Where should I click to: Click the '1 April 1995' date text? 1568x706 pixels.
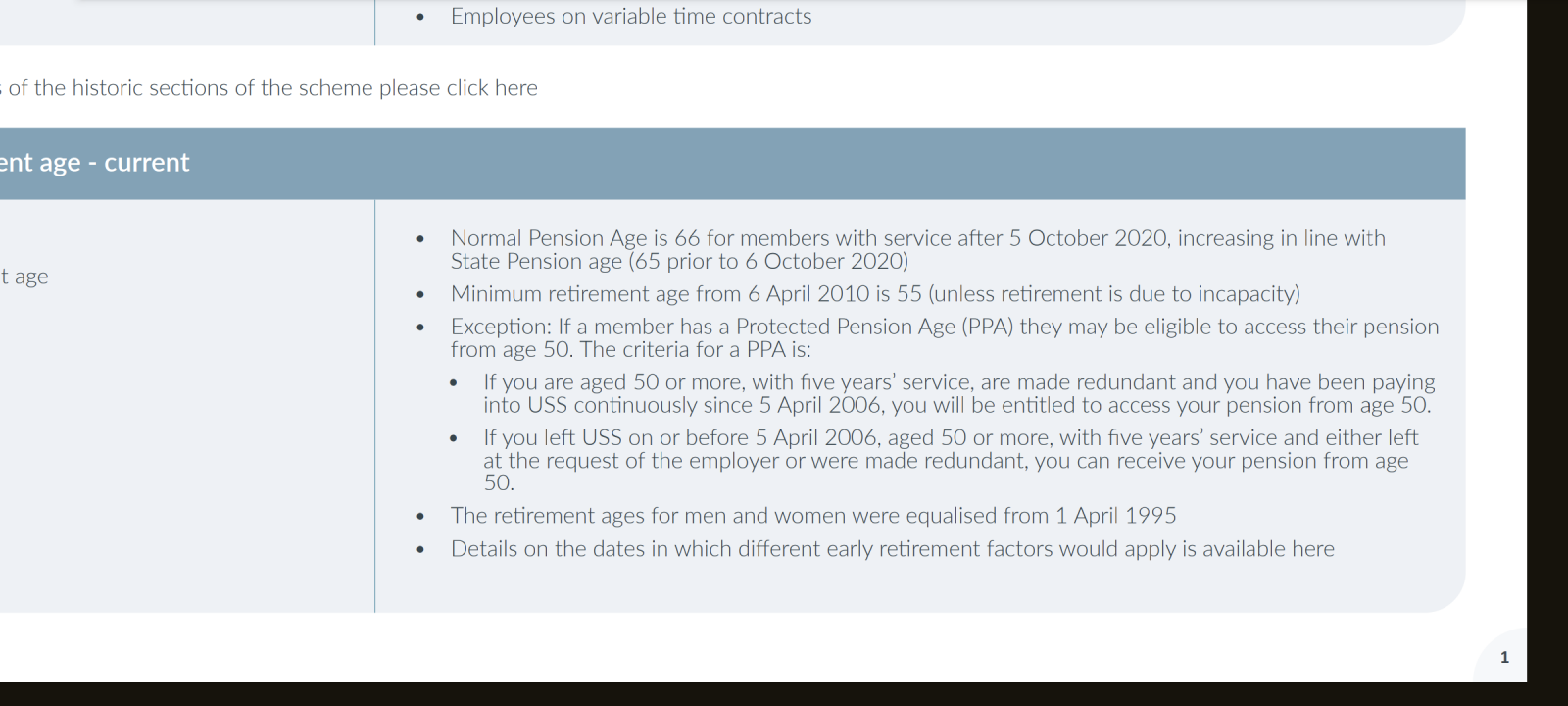coord(1115,516)
